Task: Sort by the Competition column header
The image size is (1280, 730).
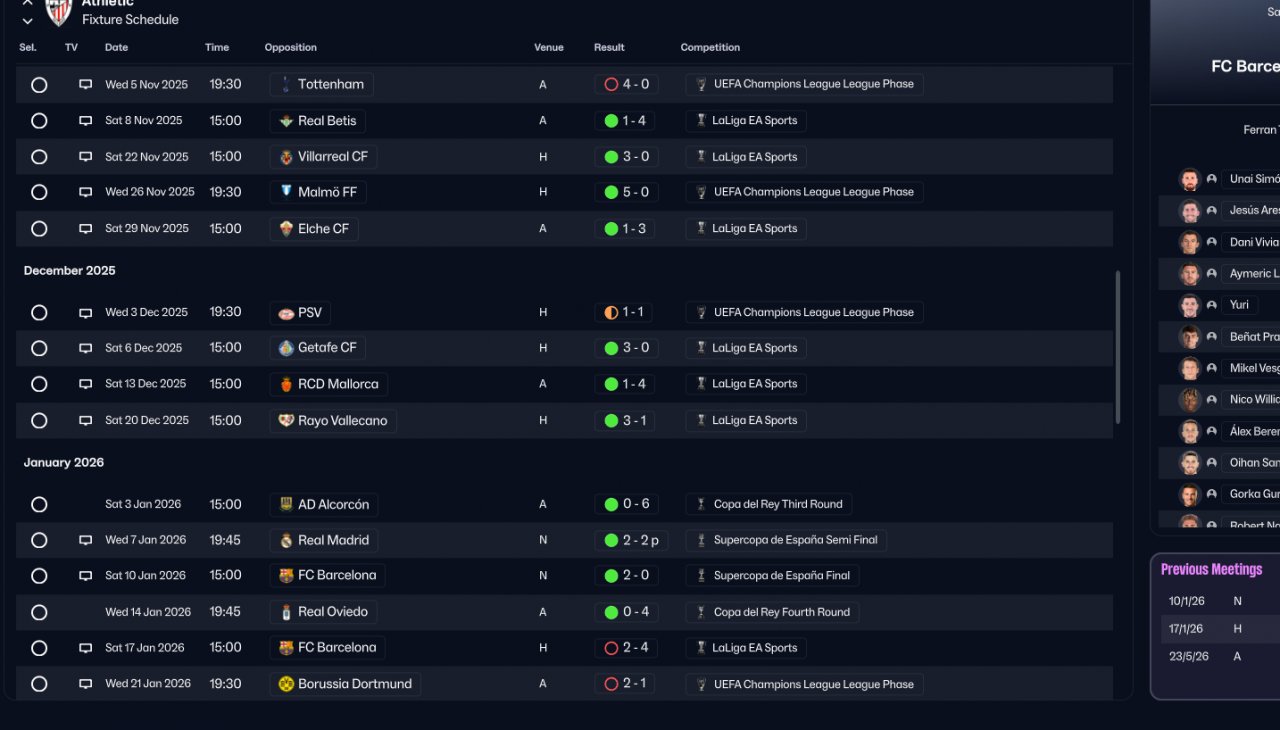Action: tap(710, 48)
